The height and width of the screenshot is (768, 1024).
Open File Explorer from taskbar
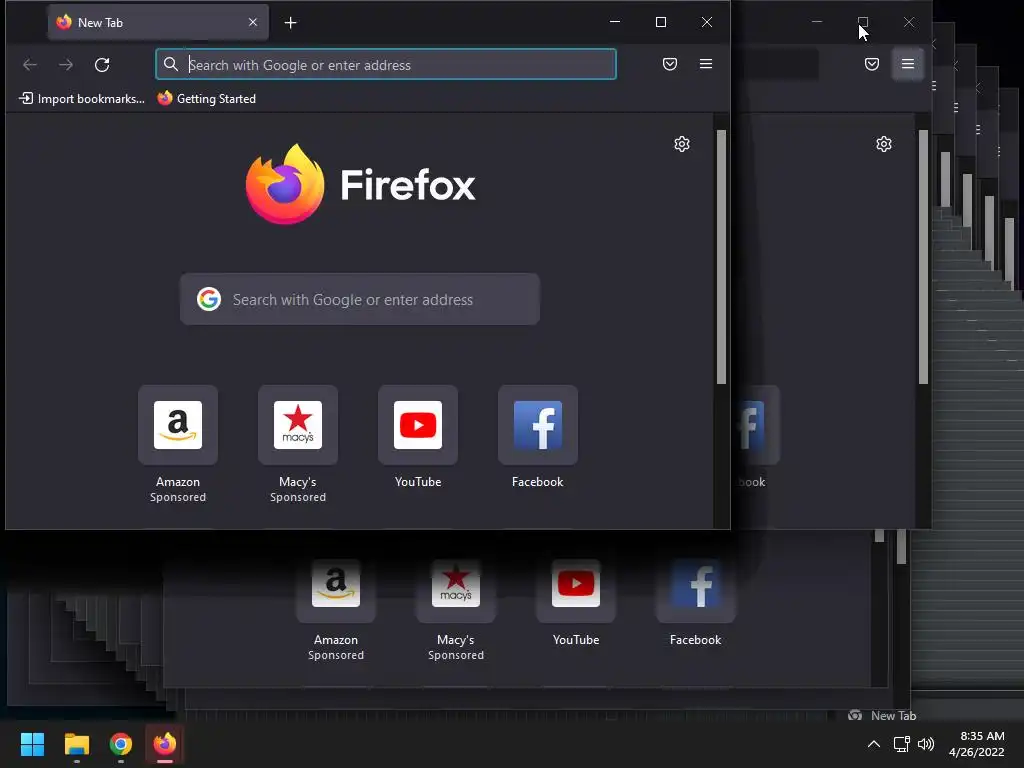(x=76, y=744)
